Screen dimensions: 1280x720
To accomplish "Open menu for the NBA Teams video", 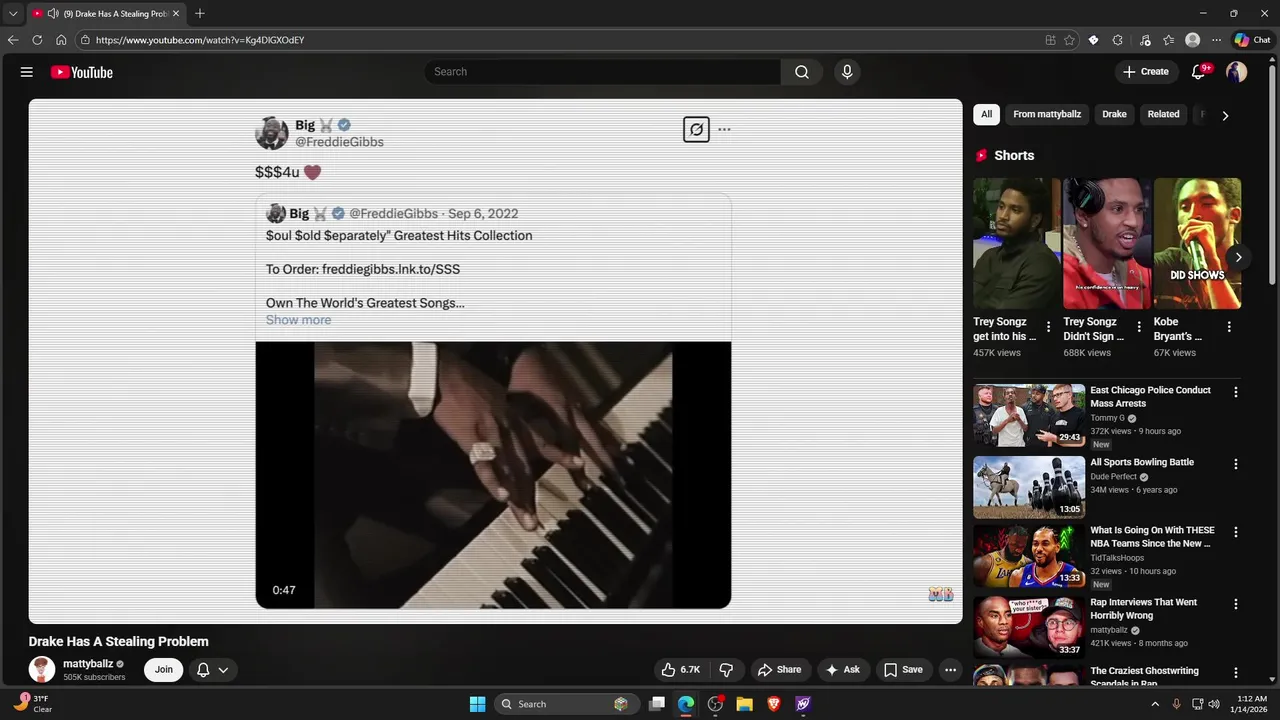I will 1235,533.
